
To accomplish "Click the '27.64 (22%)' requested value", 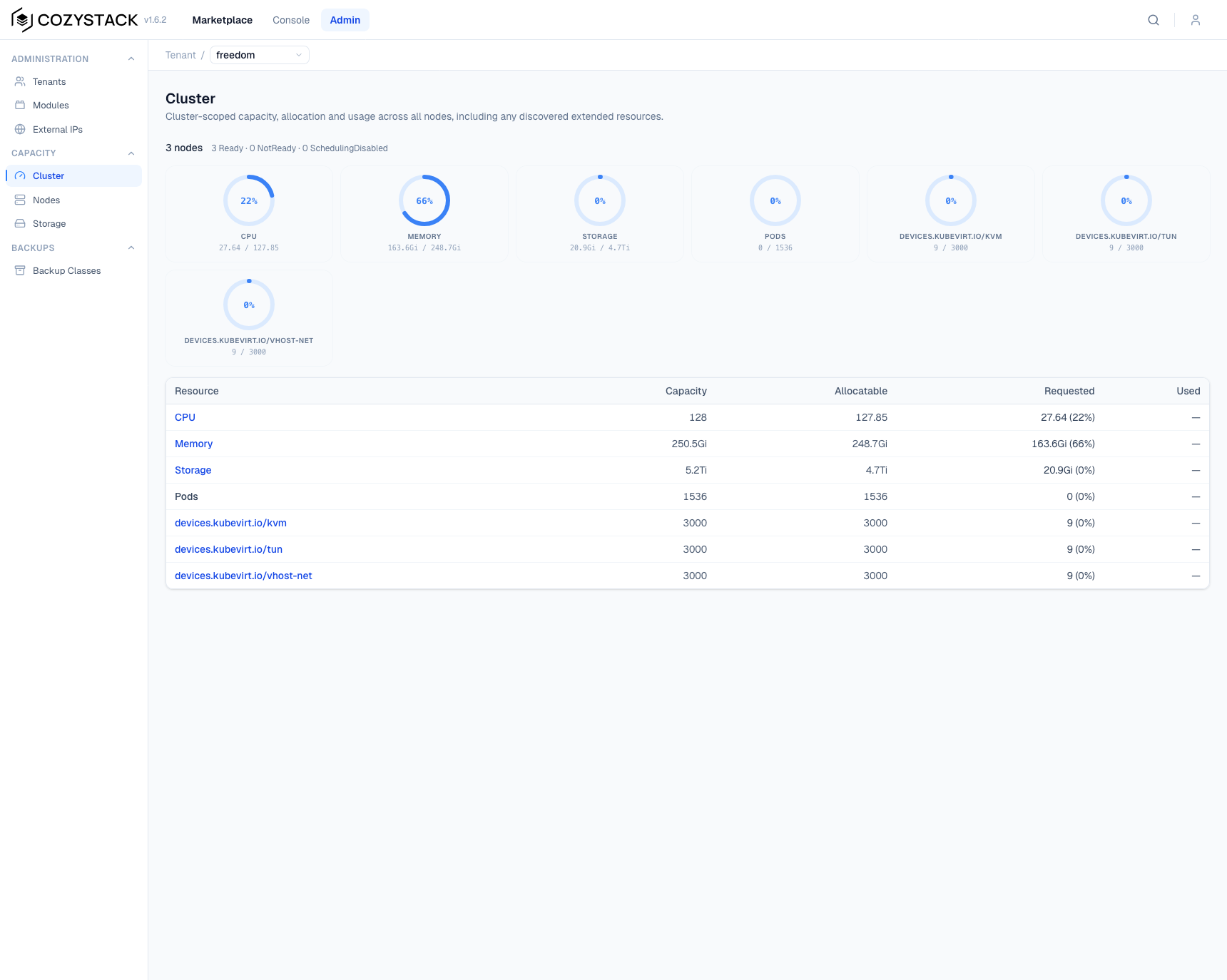I will tap(1068, 417).
